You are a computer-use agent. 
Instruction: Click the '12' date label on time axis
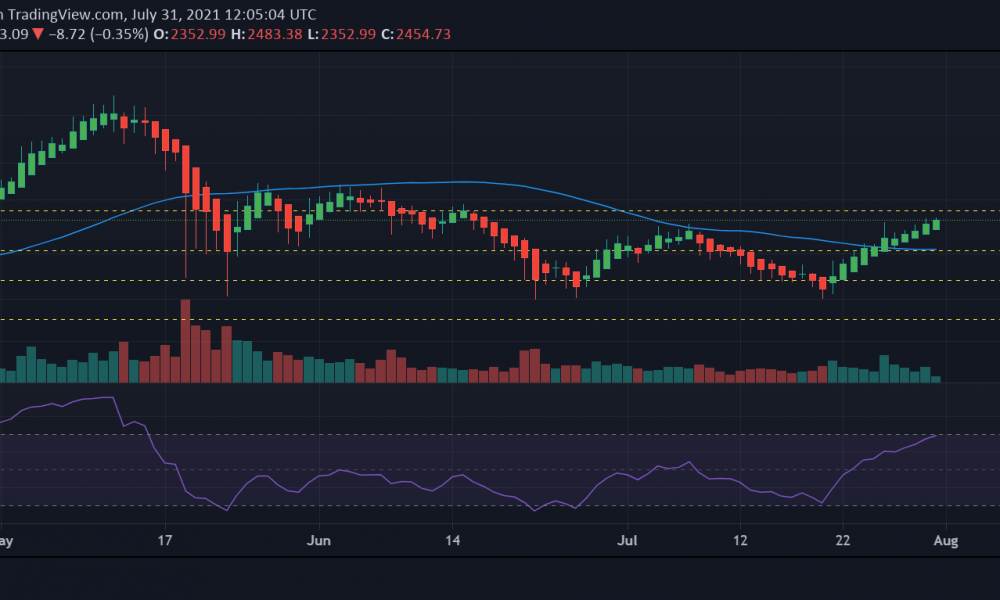[x=740, y=541]
